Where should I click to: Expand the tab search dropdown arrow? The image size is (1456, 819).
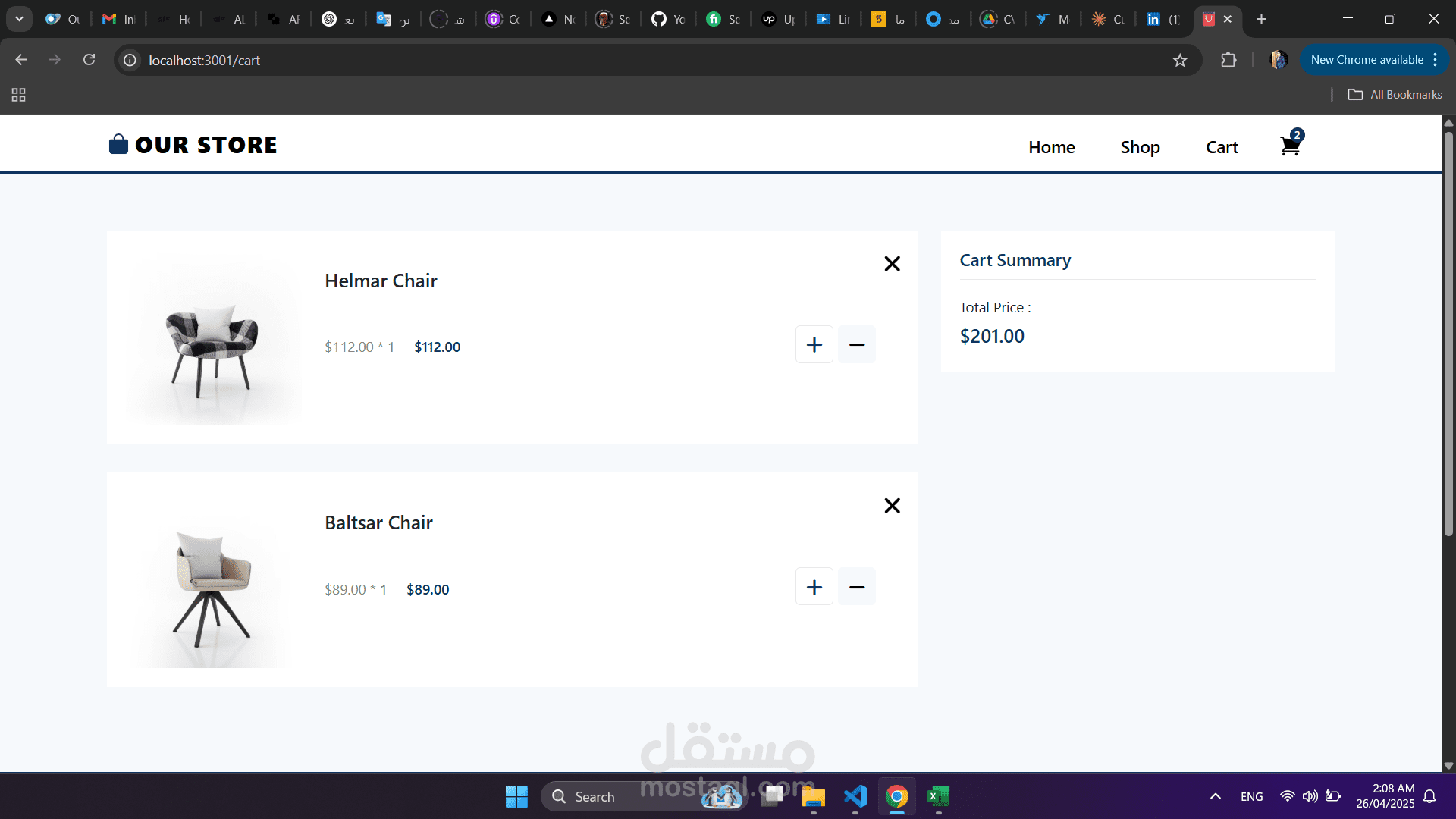click(x=19, y=19)
